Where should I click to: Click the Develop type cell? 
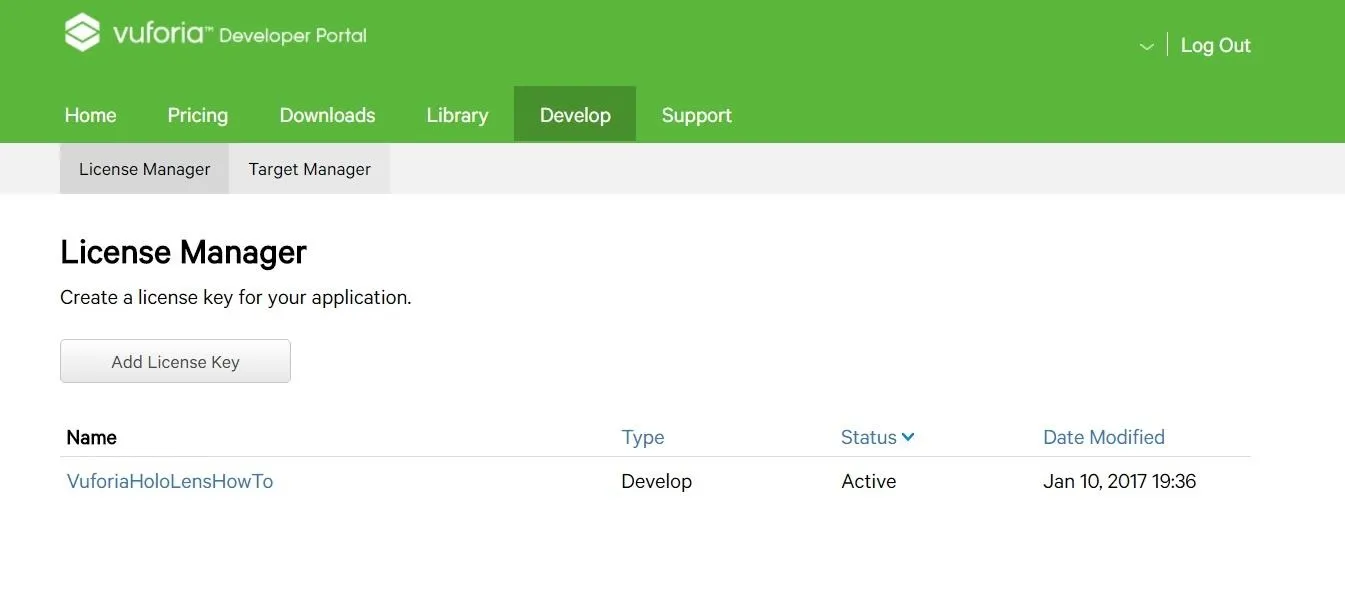tap(656, 481)
